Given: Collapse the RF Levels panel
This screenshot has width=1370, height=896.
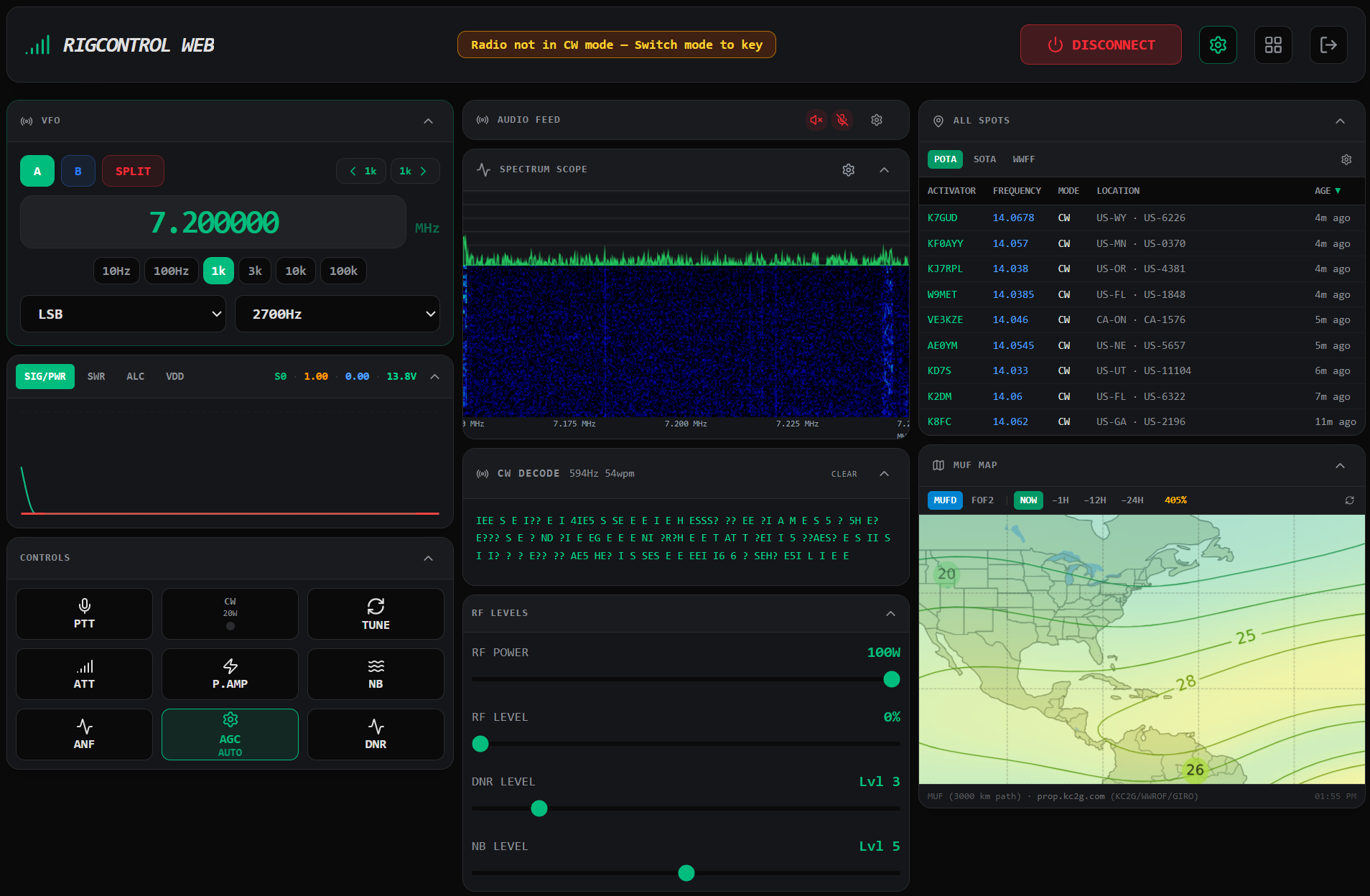Looking at the screenshot, I should (890, 613).
